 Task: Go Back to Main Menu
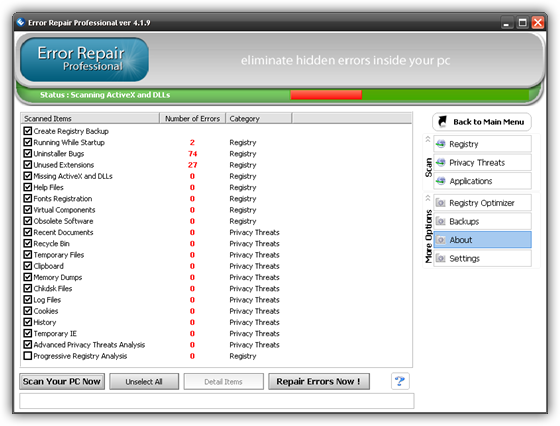click(482, 122)
